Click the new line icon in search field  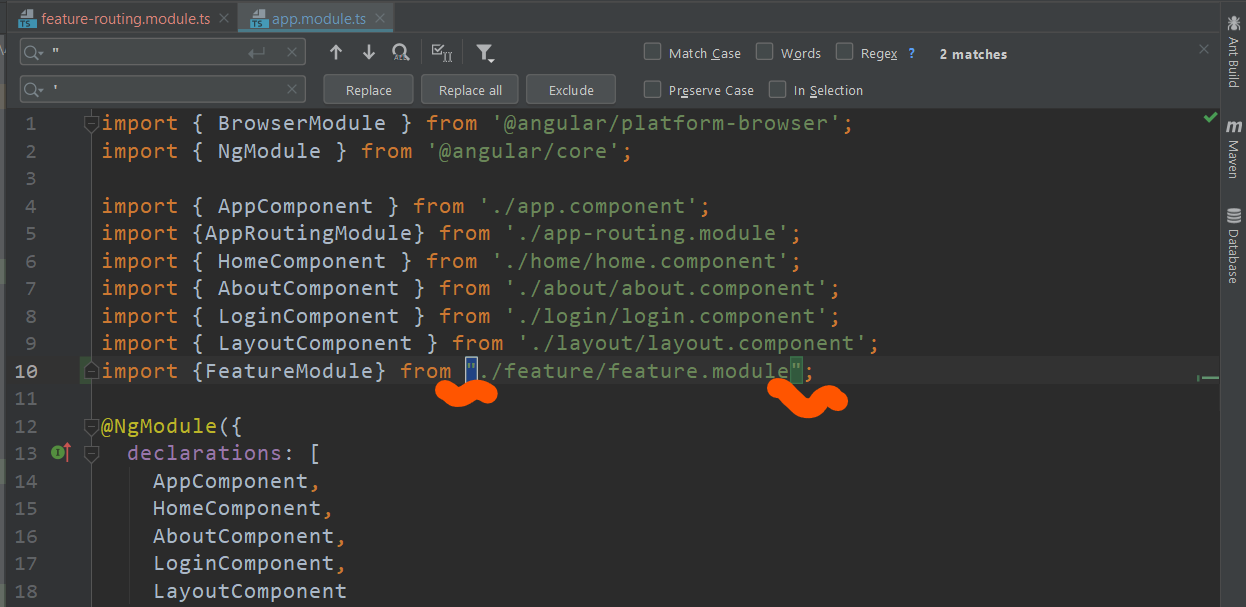tap(257, 53)
